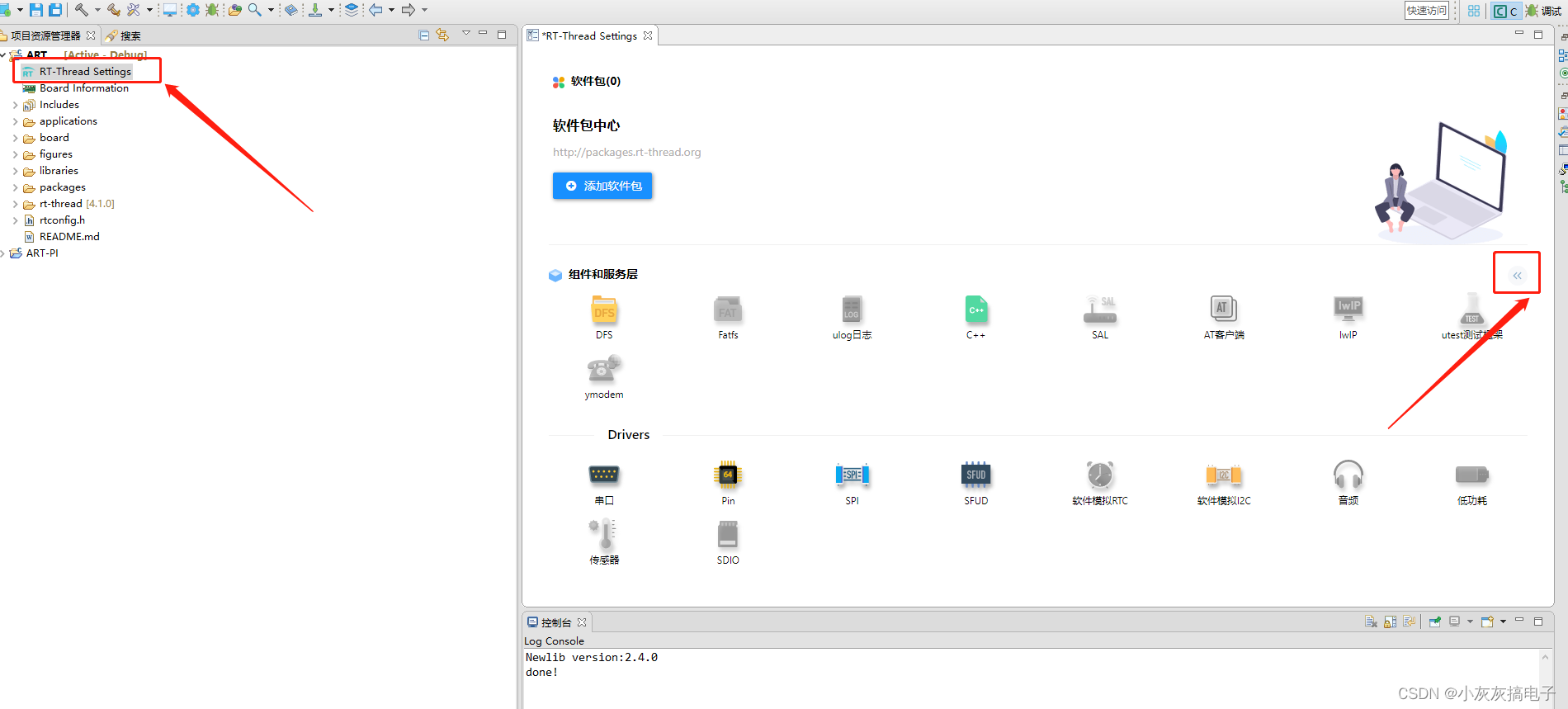Open the download icon's dropdown arrow

click(x=331, y=10)
